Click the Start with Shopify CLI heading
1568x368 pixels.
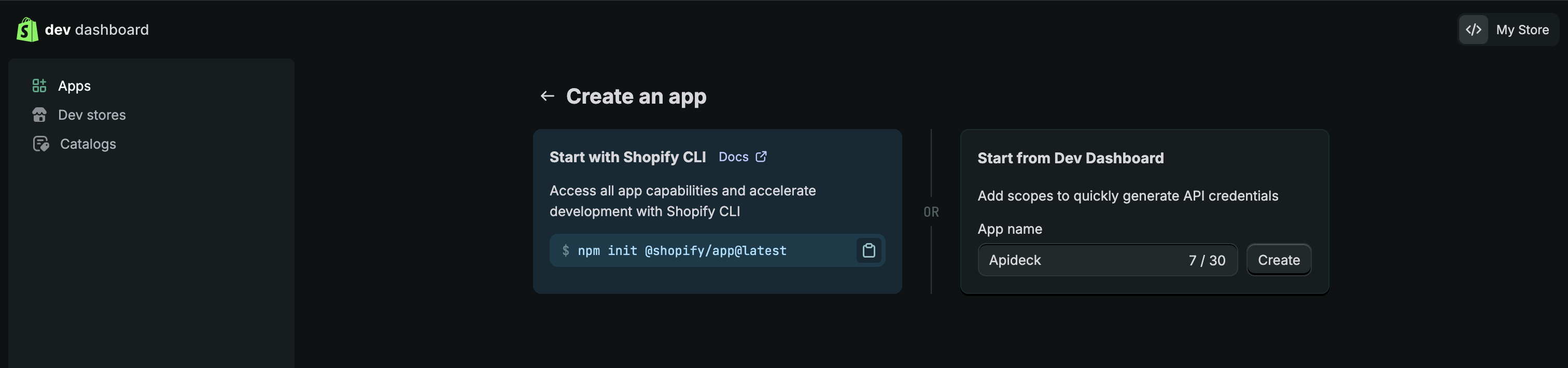[627, 157]
